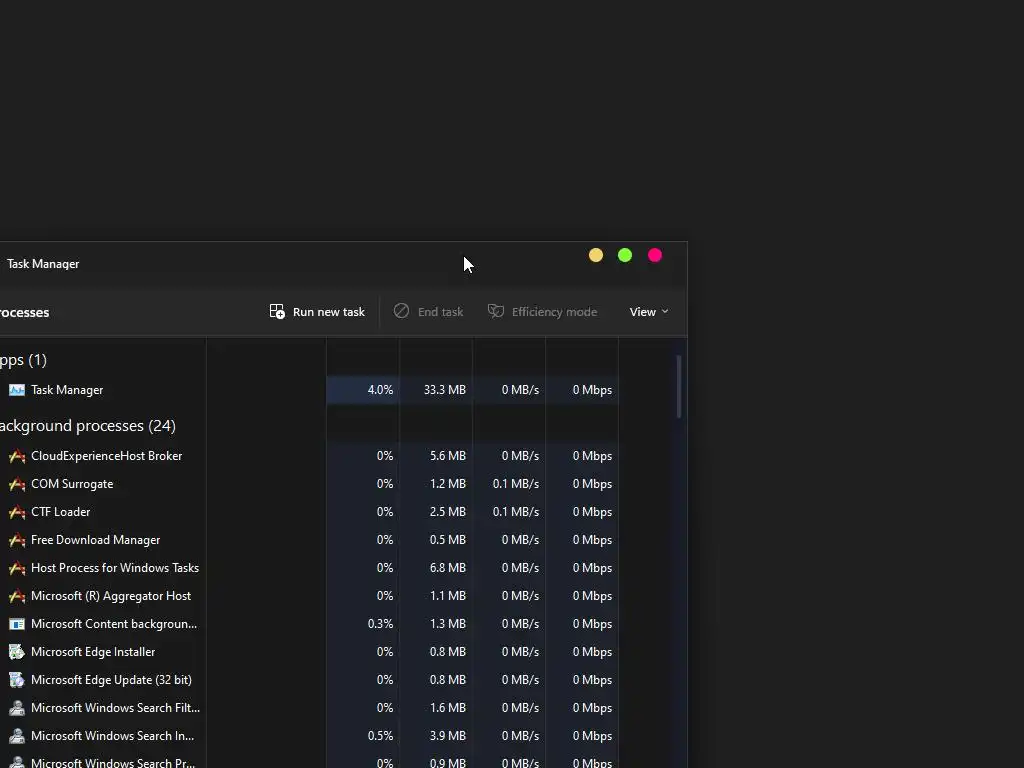
Task: Click the CTF Loader process icon
Action: point(17,512)
